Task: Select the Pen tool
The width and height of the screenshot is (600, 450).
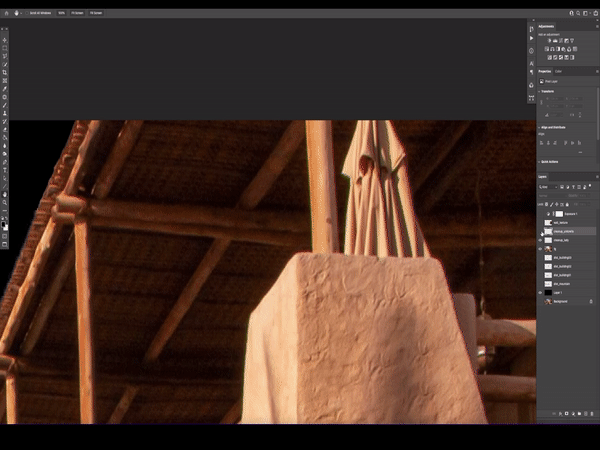Action: point(5,162)
